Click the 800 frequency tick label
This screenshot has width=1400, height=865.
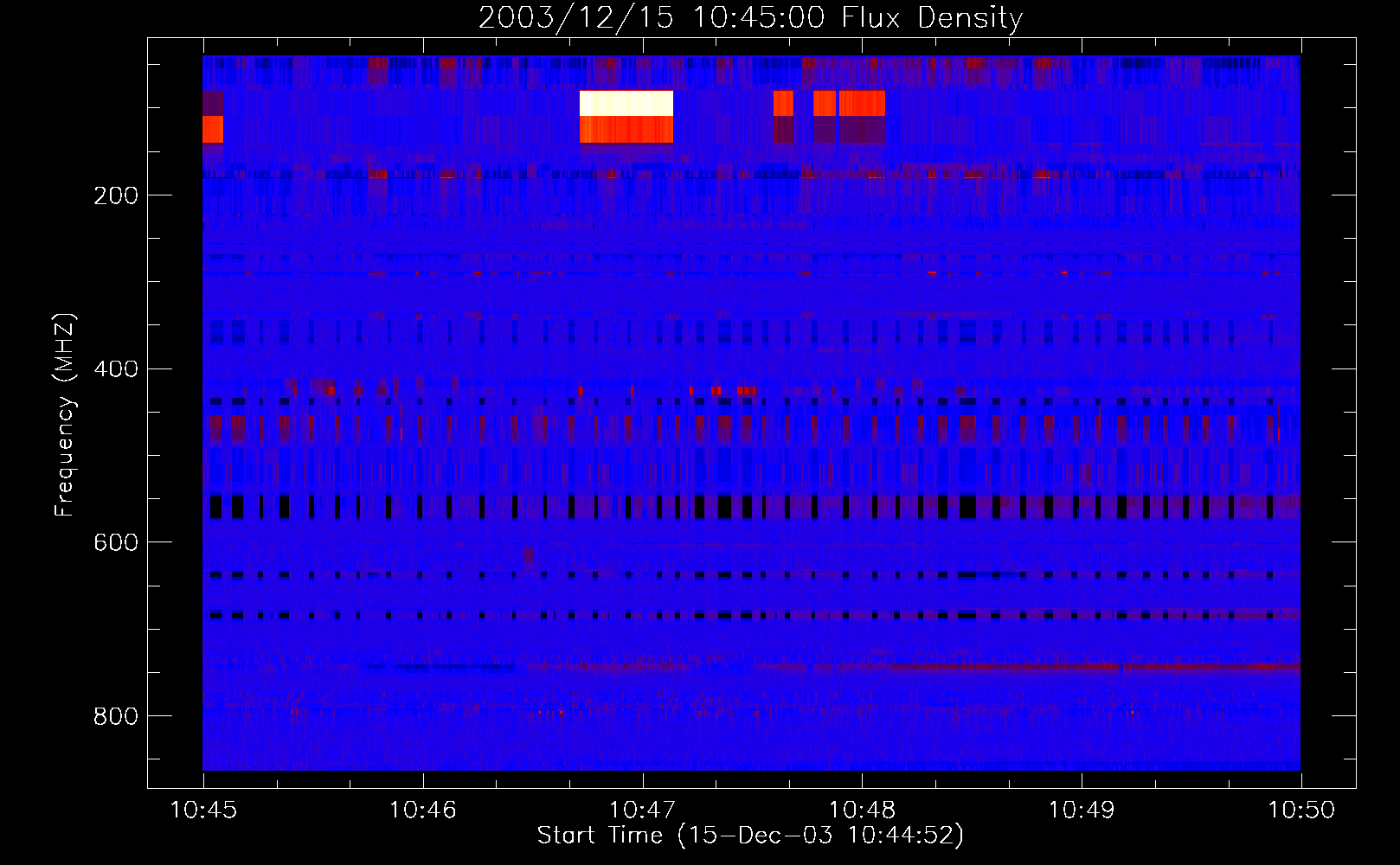[115, 716]
